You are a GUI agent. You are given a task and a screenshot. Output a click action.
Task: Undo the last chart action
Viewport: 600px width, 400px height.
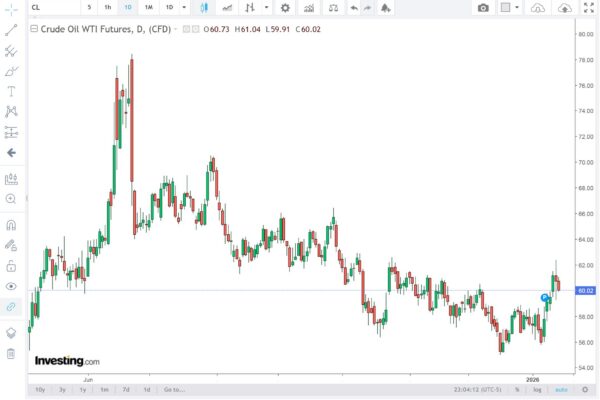pyautogui.click(x=354, y=8)
